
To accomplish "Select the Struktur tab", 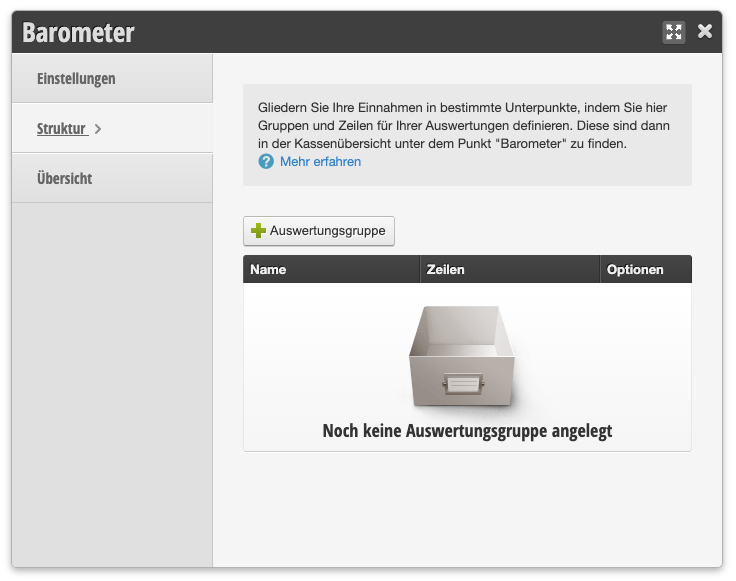I will [x=62, y=128].
